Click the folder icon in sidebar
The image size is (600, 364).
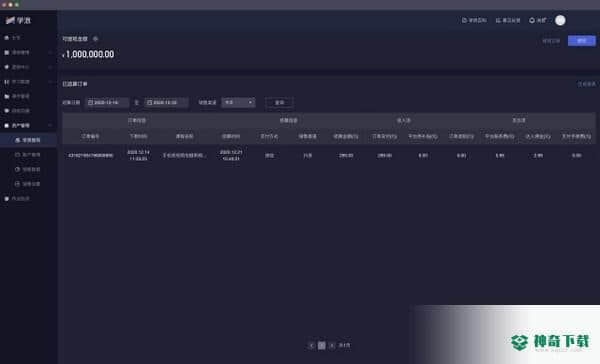[7, 96]
